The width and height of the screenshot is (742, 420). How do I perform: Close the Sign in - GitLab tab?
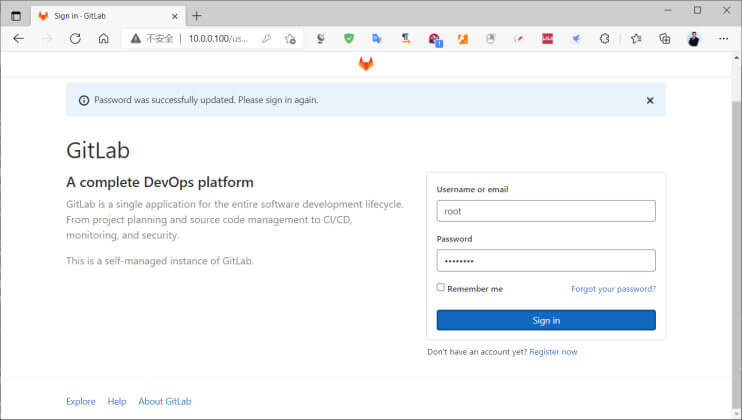tap(175, 16)
